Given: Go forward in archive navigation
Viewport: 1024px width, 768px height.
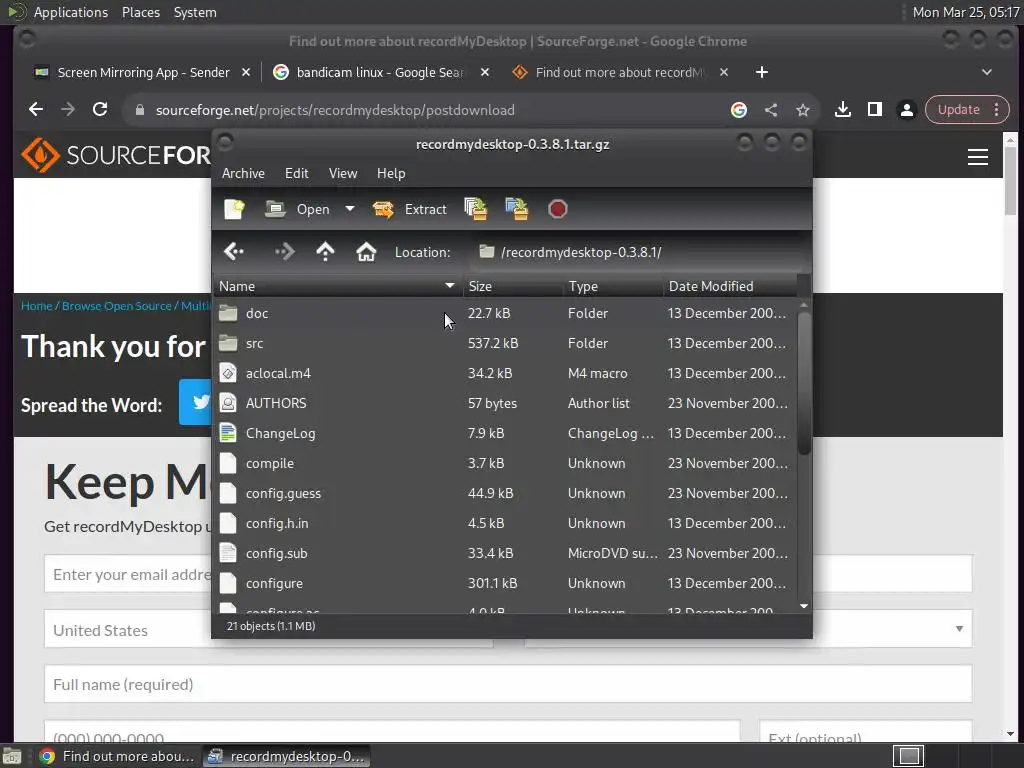Looking at the screenshot, I should pos(284,251).
